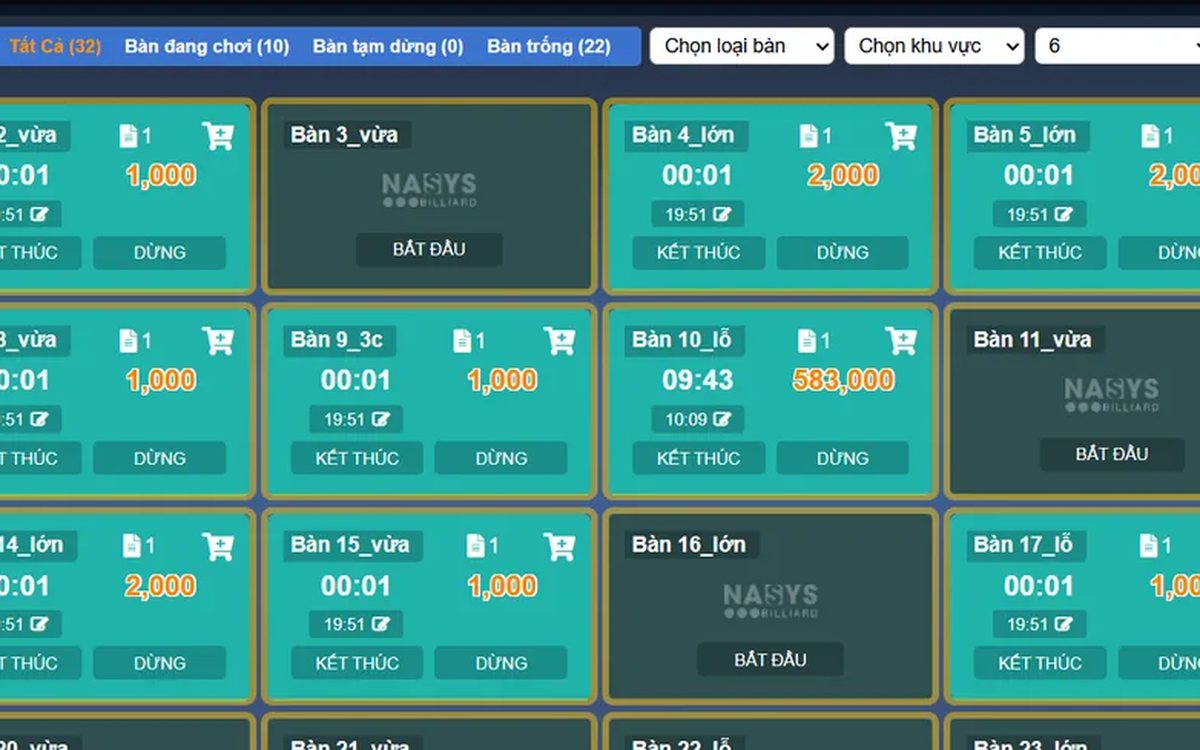
Task: Click DỪNG on Bàn 10_lỗ
Action: pyautogui.click(x=842, y=458)
